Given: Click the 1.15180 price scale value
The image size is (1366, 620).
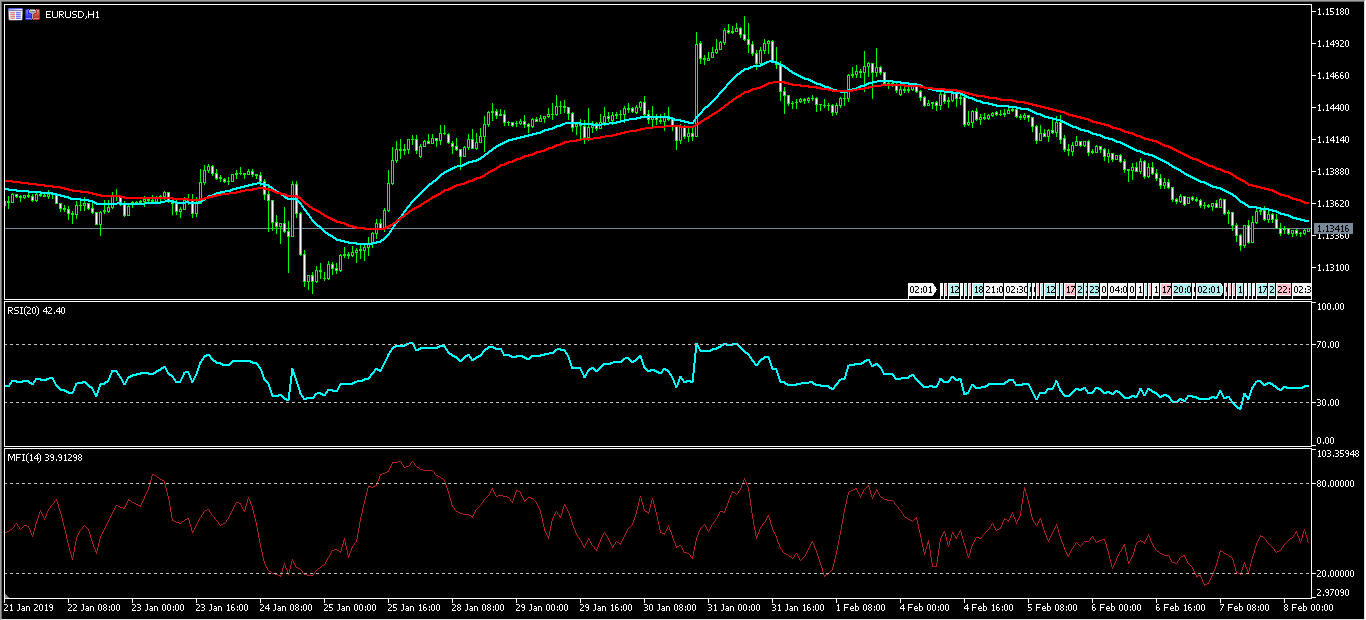Looking at the screenshot, I should pos(1333,12).
